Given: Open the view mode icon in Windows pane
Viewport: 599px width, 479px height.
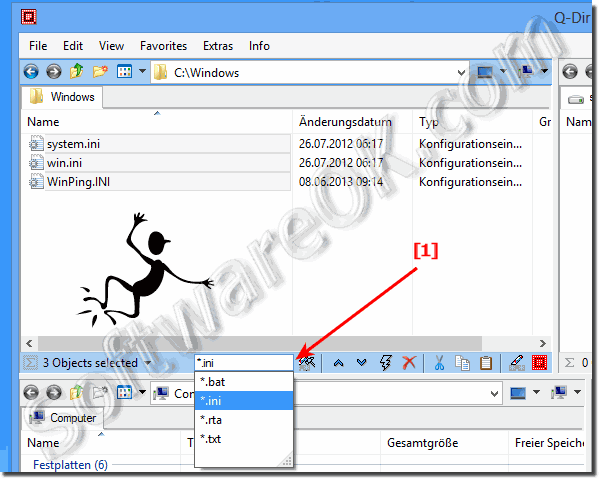Looking at the screenshot, I should pyautogui.click(x=124, y=71).
